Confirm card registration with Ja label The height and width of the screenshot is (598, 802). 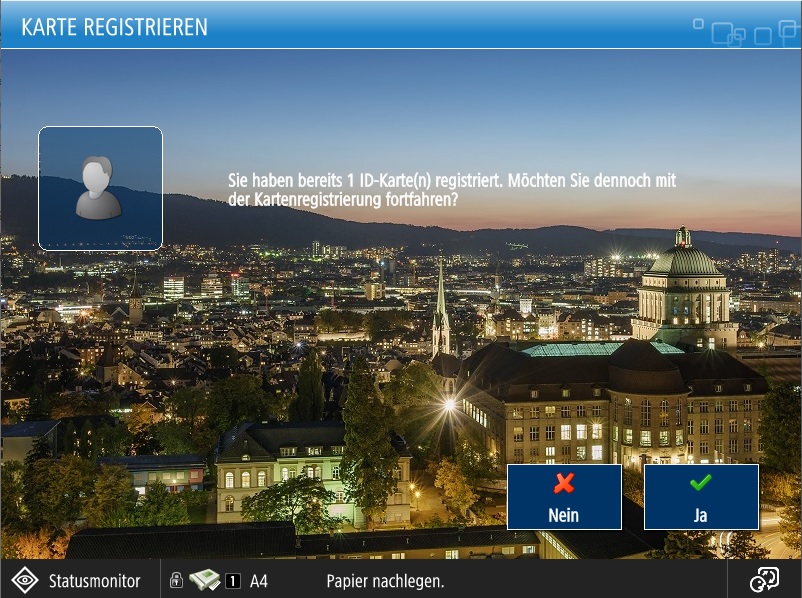tap(700, 516)
